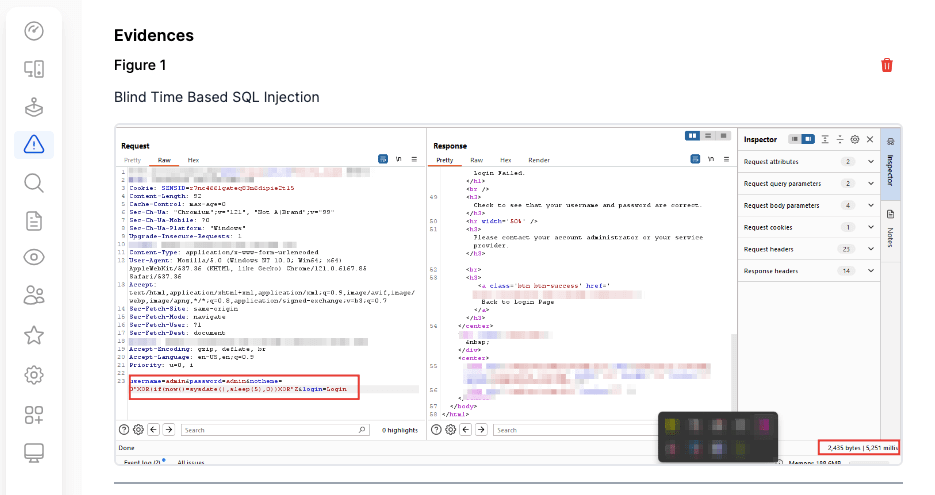Click the bytes and millis response status text
The width and height of the screenshot is (935, 495).
[862, 447]
